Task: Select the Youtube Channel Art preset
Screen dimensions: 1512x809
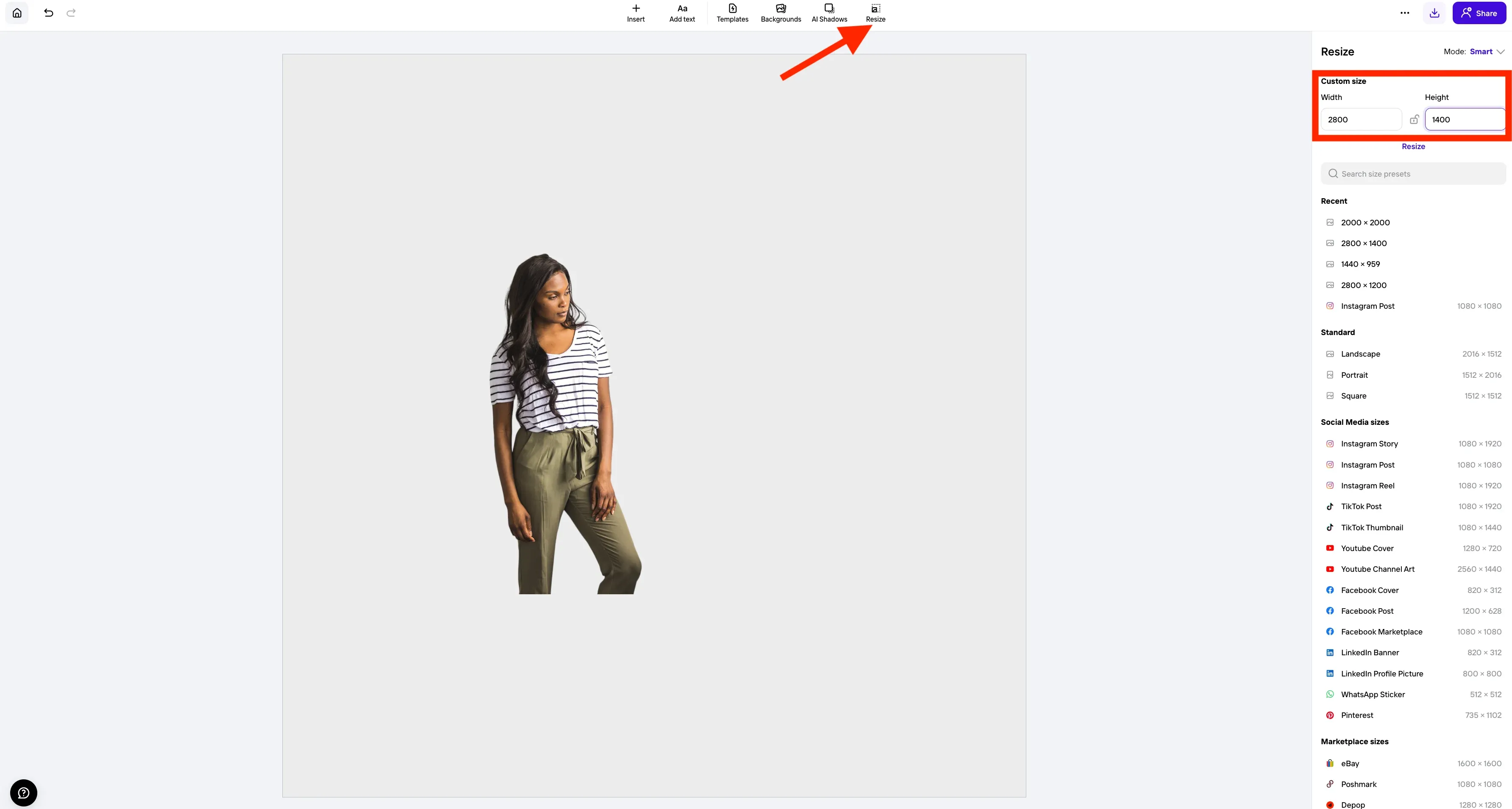Action: coord(1413,569)
